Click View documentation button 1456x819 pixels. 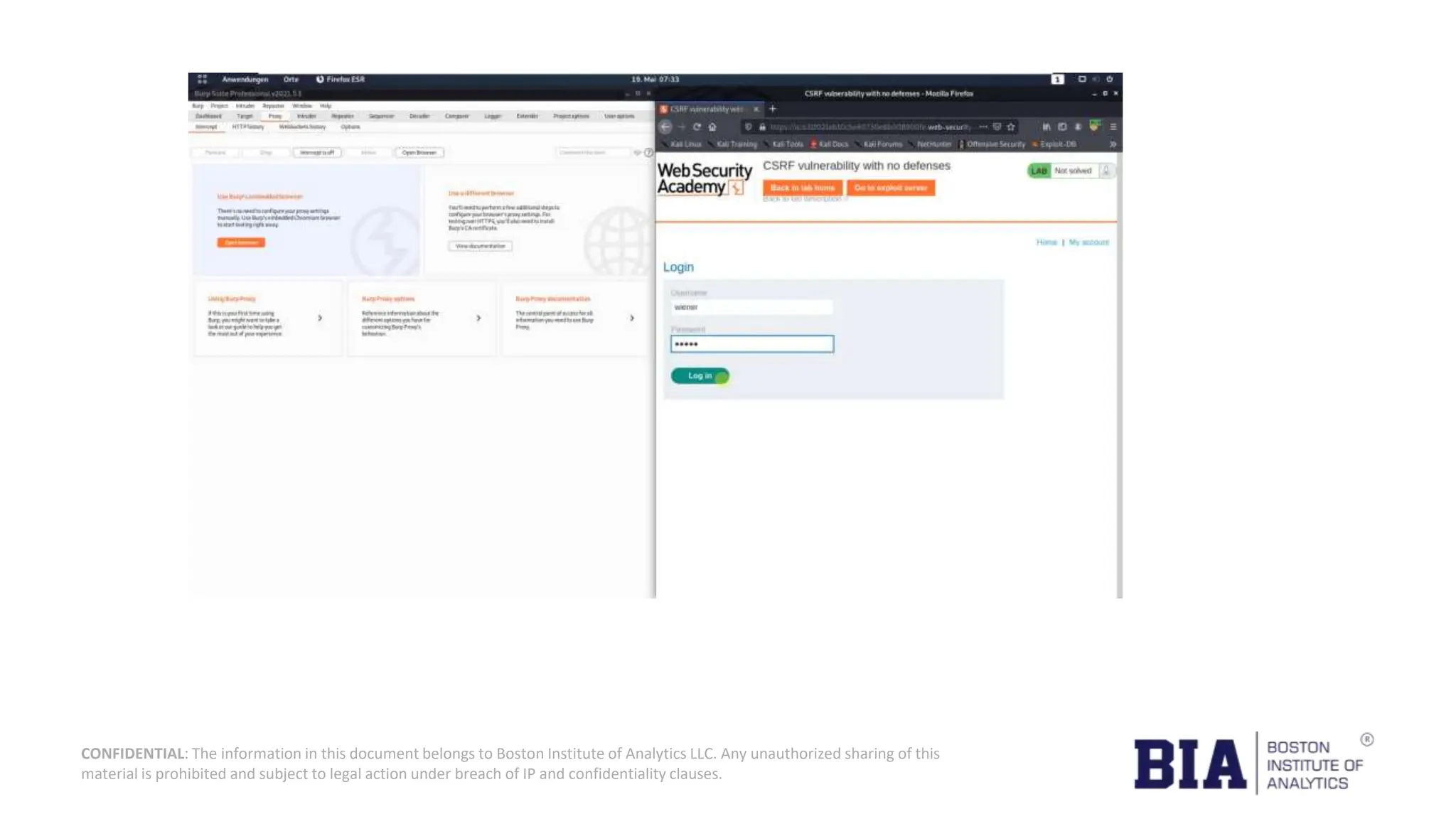click(x=480, y=246)
